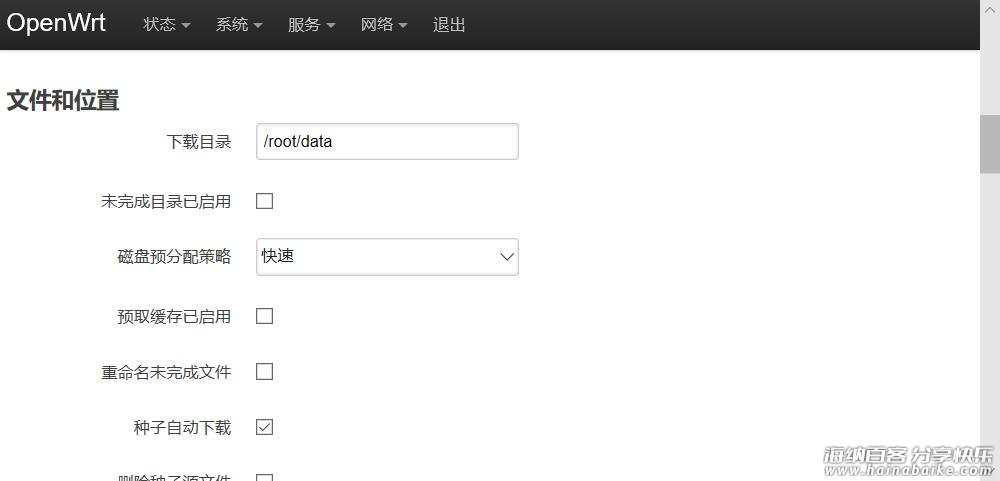Tick the 重命名未完成文件 checkbox
The width and height of the screenshot is (1000, 481).
[265, 371]
